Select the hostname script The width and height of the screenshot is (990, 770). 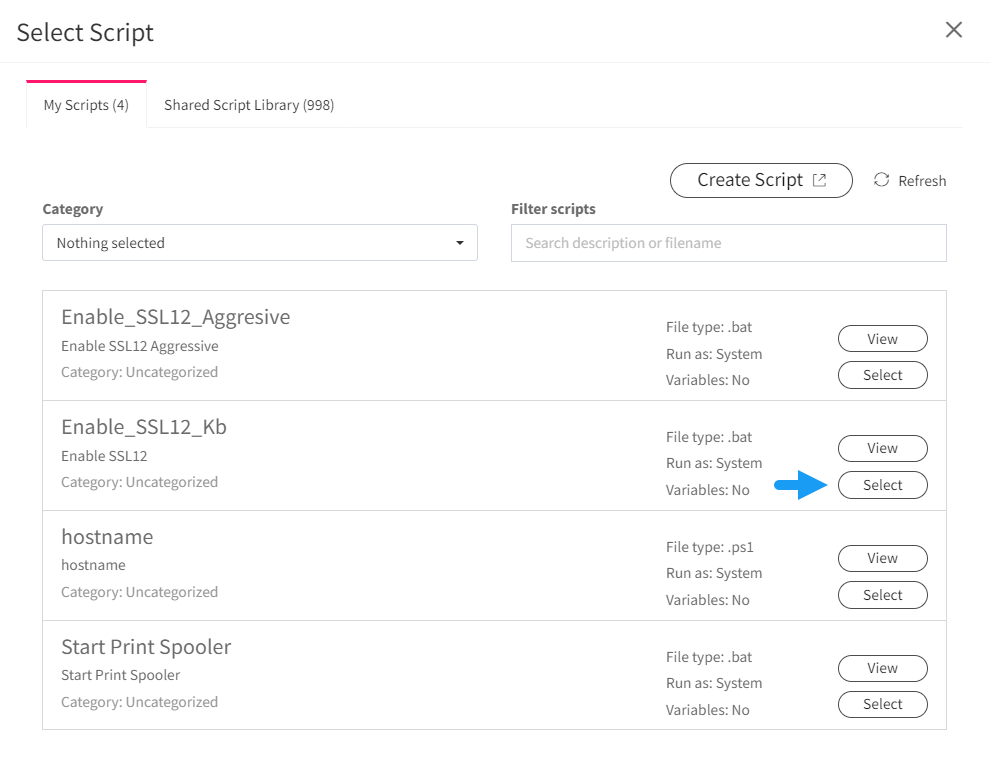pyautogui.click(x=883, y=595)
